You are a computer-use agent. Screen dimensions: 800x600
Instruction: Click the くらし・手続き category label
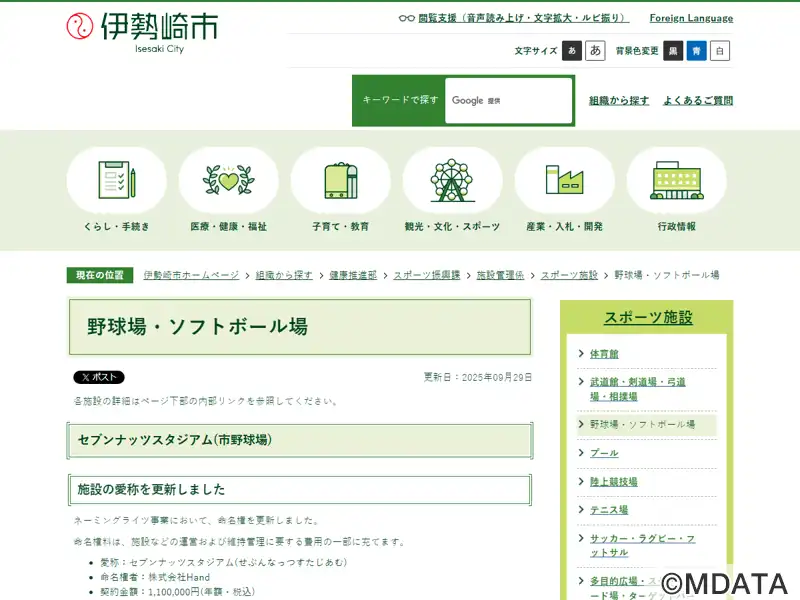(x=117, y=227)
